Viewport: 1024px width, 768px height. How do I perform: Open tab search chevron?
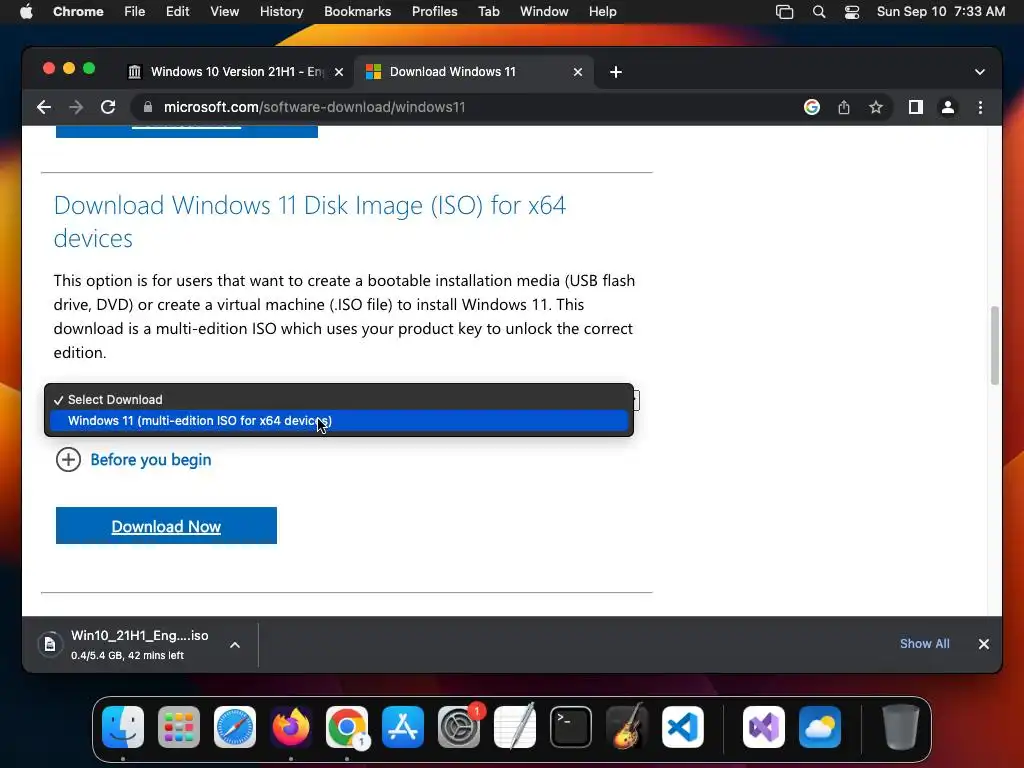tap(980, 72)
